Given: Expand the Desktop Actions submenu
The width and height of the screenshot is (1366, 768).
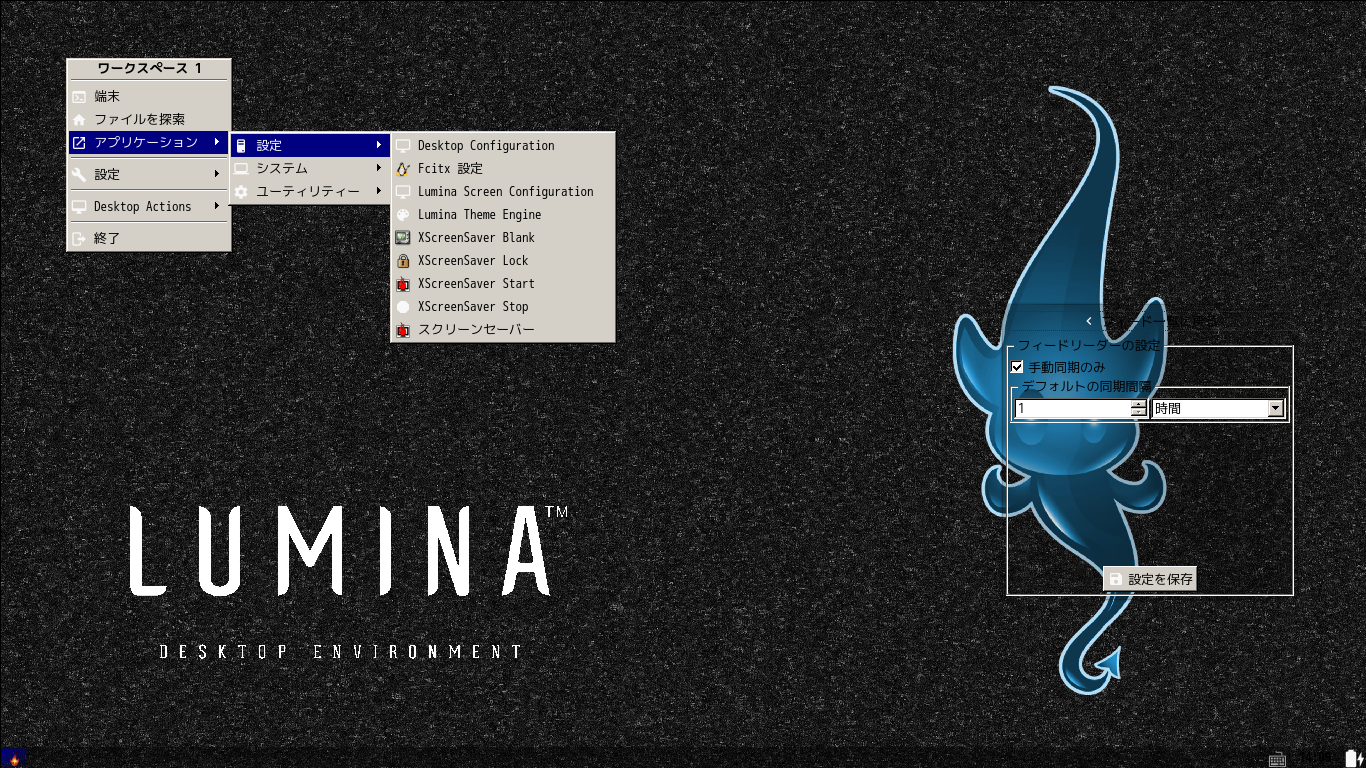Looking at the screenshot, I should pyautogui.click(x=148, y=206).
